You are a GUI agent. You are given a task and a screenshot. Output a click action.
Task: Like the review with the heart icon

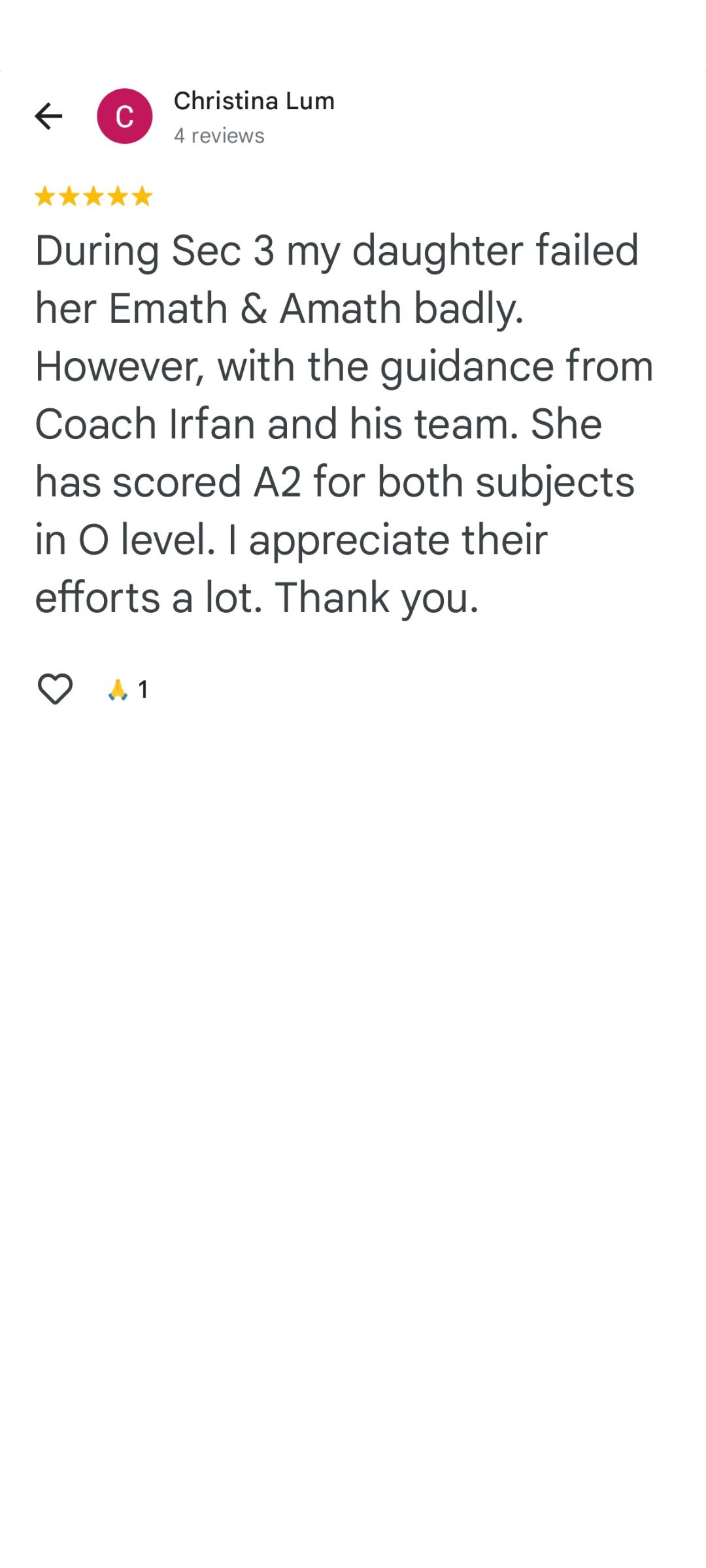[55, 689]
